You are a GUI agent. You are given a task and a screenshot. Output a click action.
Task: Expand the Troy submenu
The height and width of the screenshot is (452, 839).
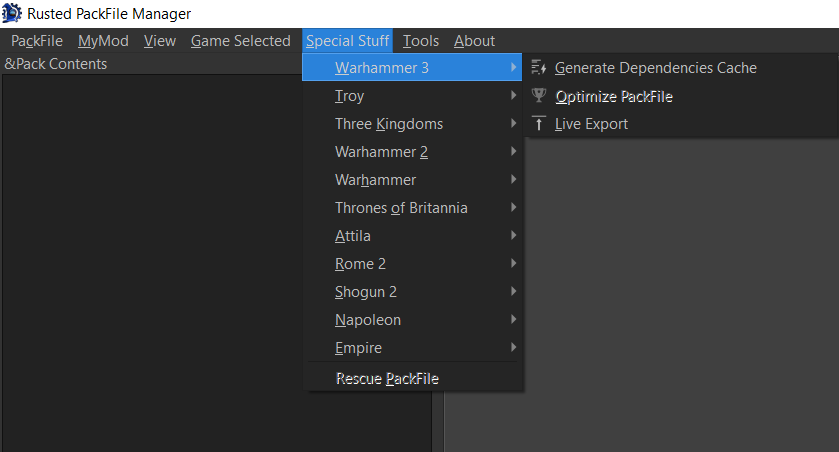[x=412, y=96]
